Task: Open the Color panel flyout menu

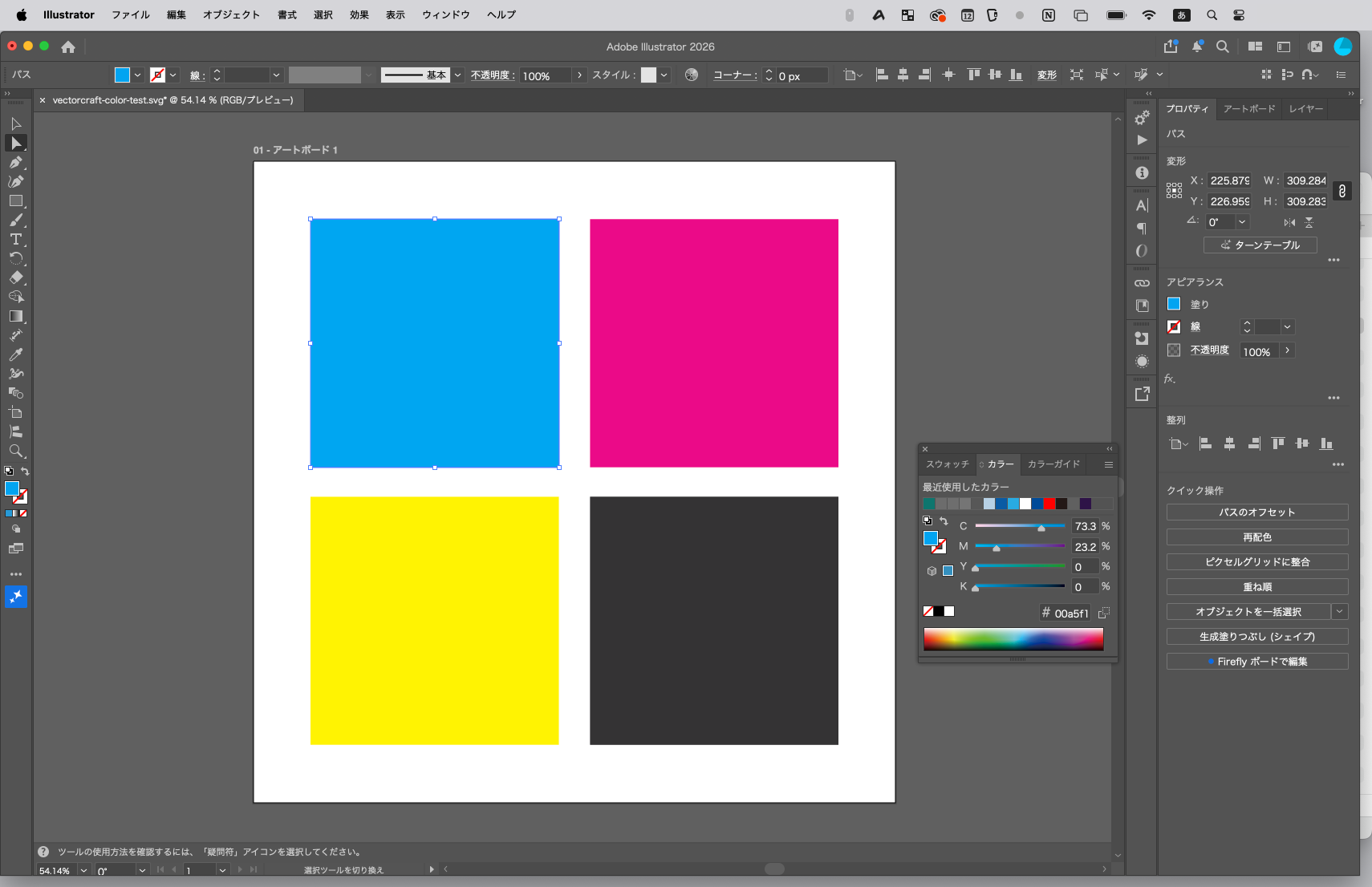Action: point(1109,464)
